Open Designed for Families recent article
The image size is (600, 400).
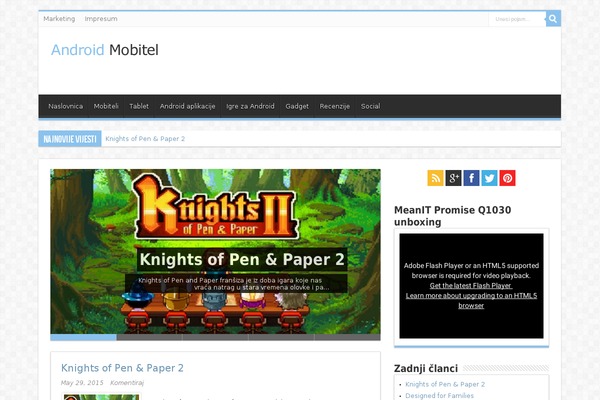pos(439,395)
